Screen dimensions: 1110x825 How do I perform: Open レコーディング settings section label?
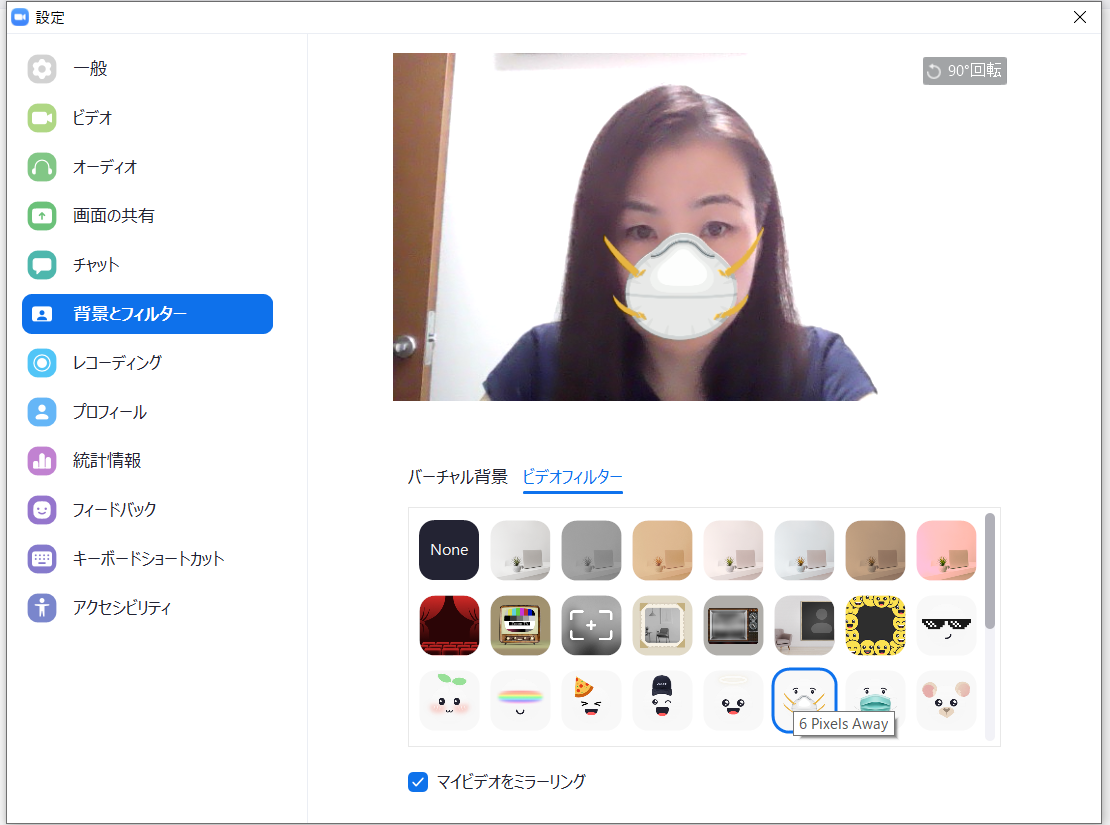[118, 363]
